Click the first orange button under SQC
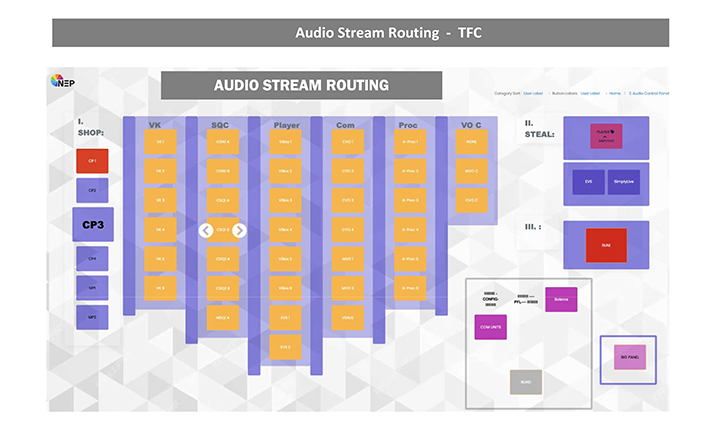Viewport: 715px width, 429px height. coord(222,143)
